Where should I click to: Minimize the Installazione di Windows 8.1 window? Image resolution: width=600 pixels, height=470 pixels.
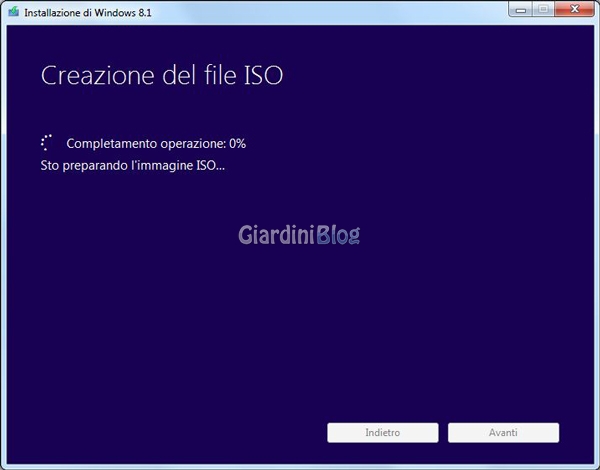[x=521, y=9]
